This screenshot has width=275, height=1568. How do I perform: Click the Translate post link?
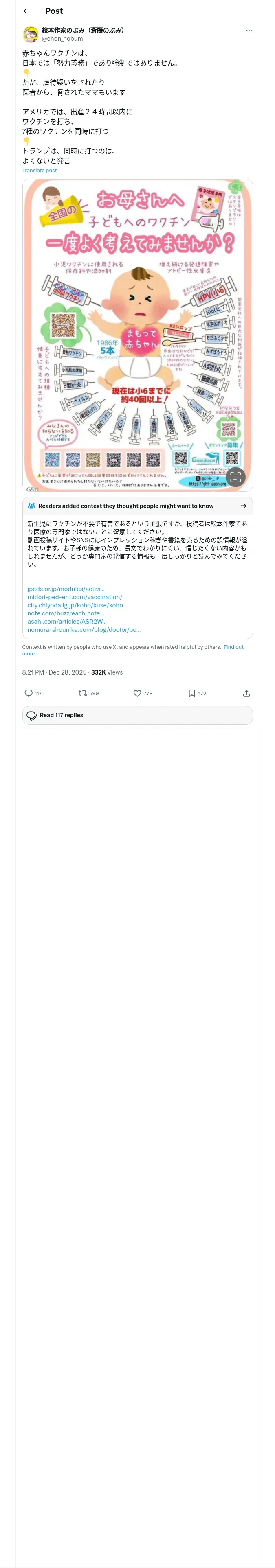[x=40, y=171]
